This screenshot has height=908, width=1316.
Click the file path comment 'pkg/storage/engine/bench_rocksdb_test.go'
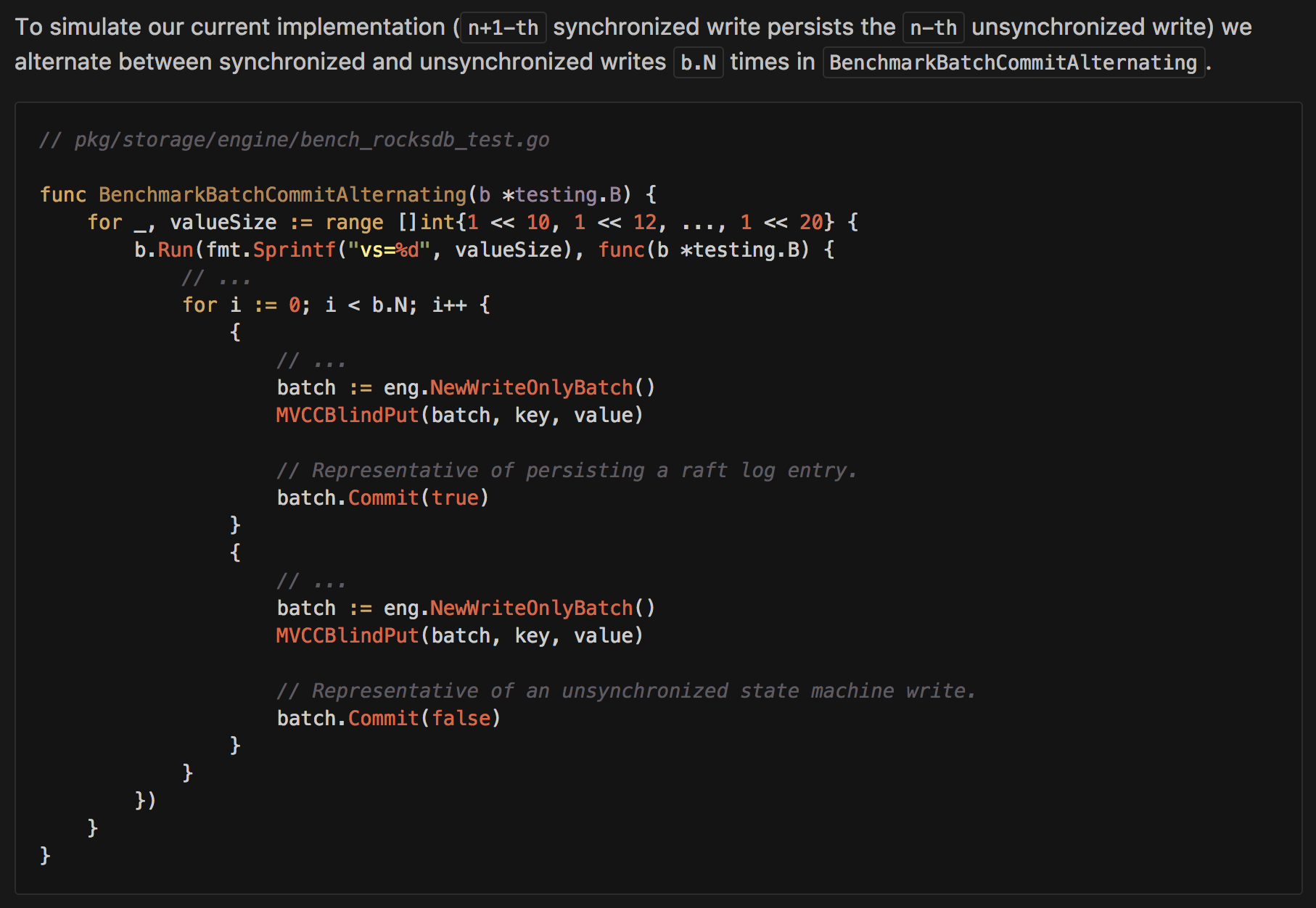295,139
